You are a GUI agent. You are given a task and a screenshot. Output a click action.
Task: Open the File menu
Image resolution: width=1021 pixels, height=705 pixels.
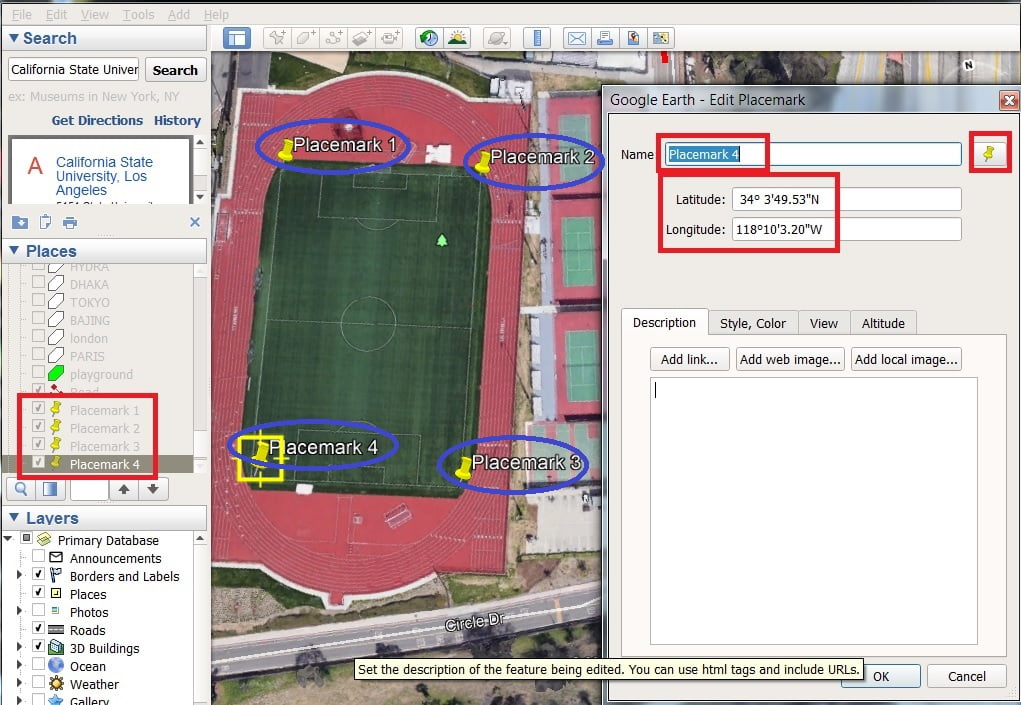point(21,14)
